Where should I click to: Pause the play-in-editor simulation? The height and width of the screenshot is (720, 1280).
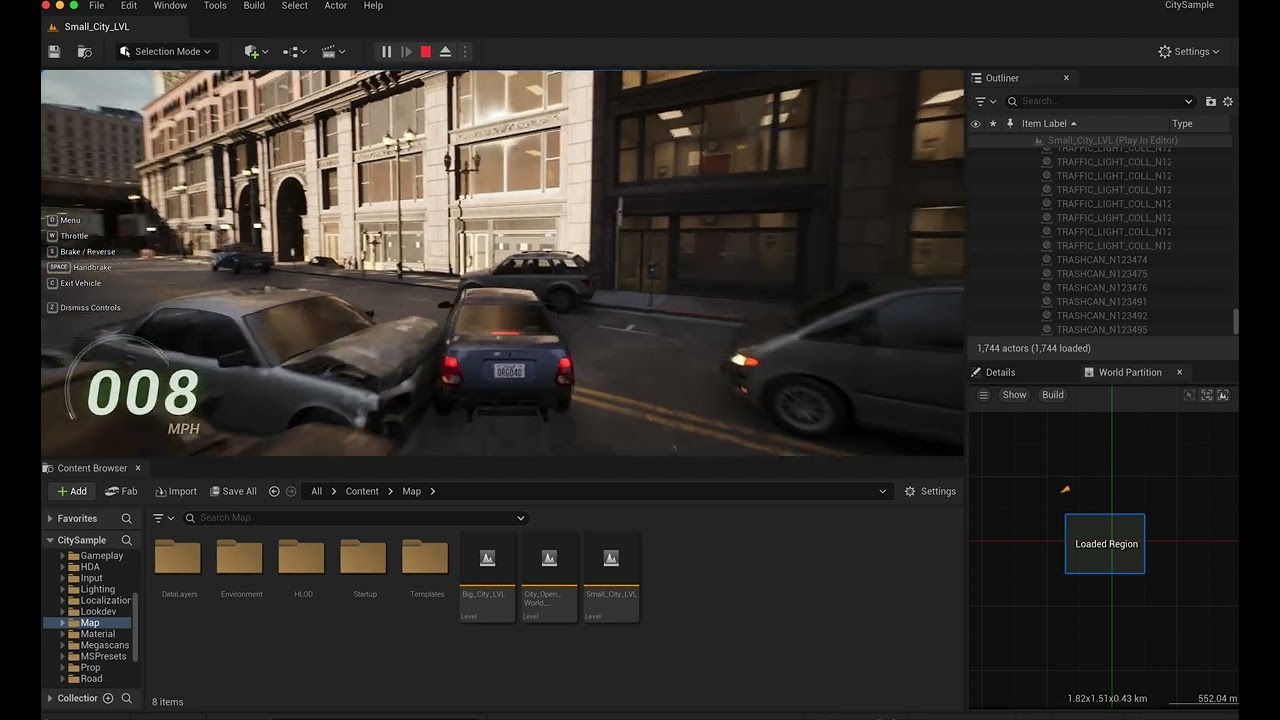[x=386, y=52]
